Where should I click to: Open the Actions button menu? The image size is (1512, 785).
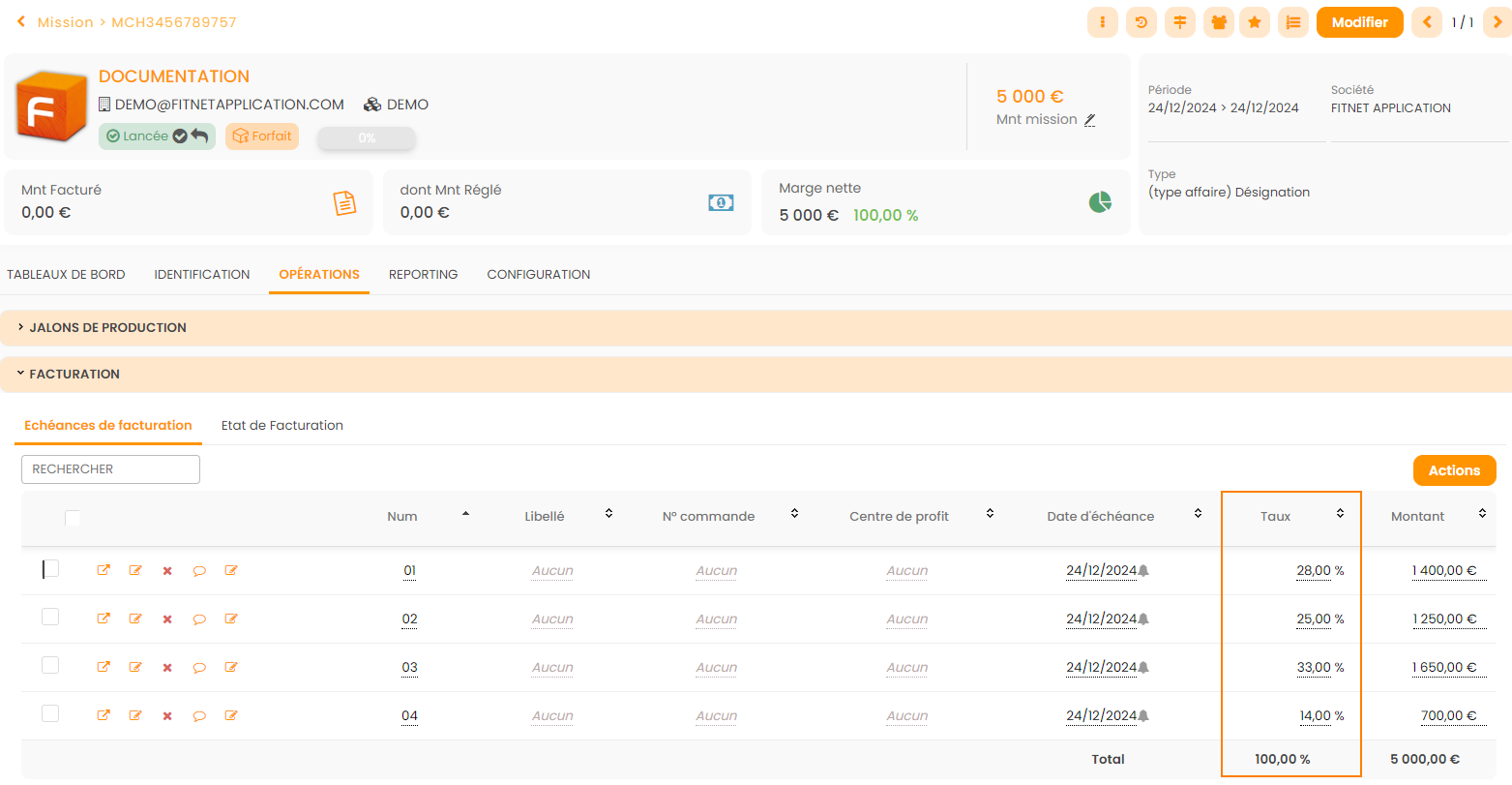(x=1454, y=470)
